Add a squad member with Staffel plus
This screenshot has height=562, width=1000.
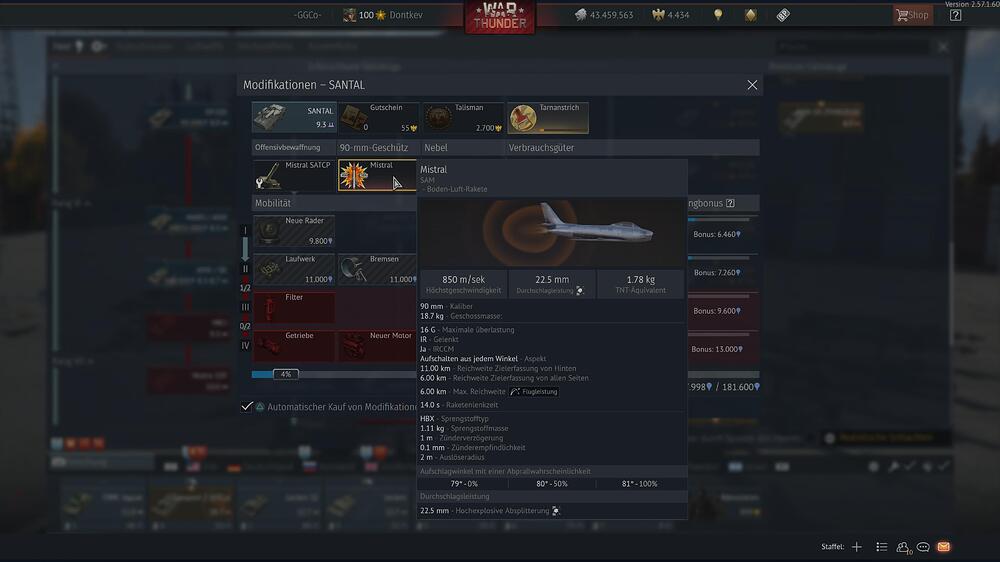point(857,547)
